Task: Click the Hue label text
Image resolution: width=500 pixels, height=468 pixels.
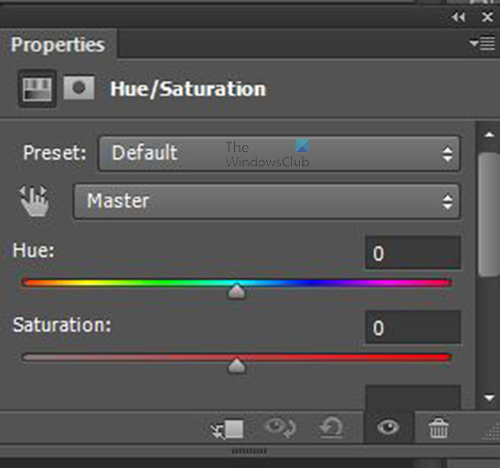Action: 33,250
